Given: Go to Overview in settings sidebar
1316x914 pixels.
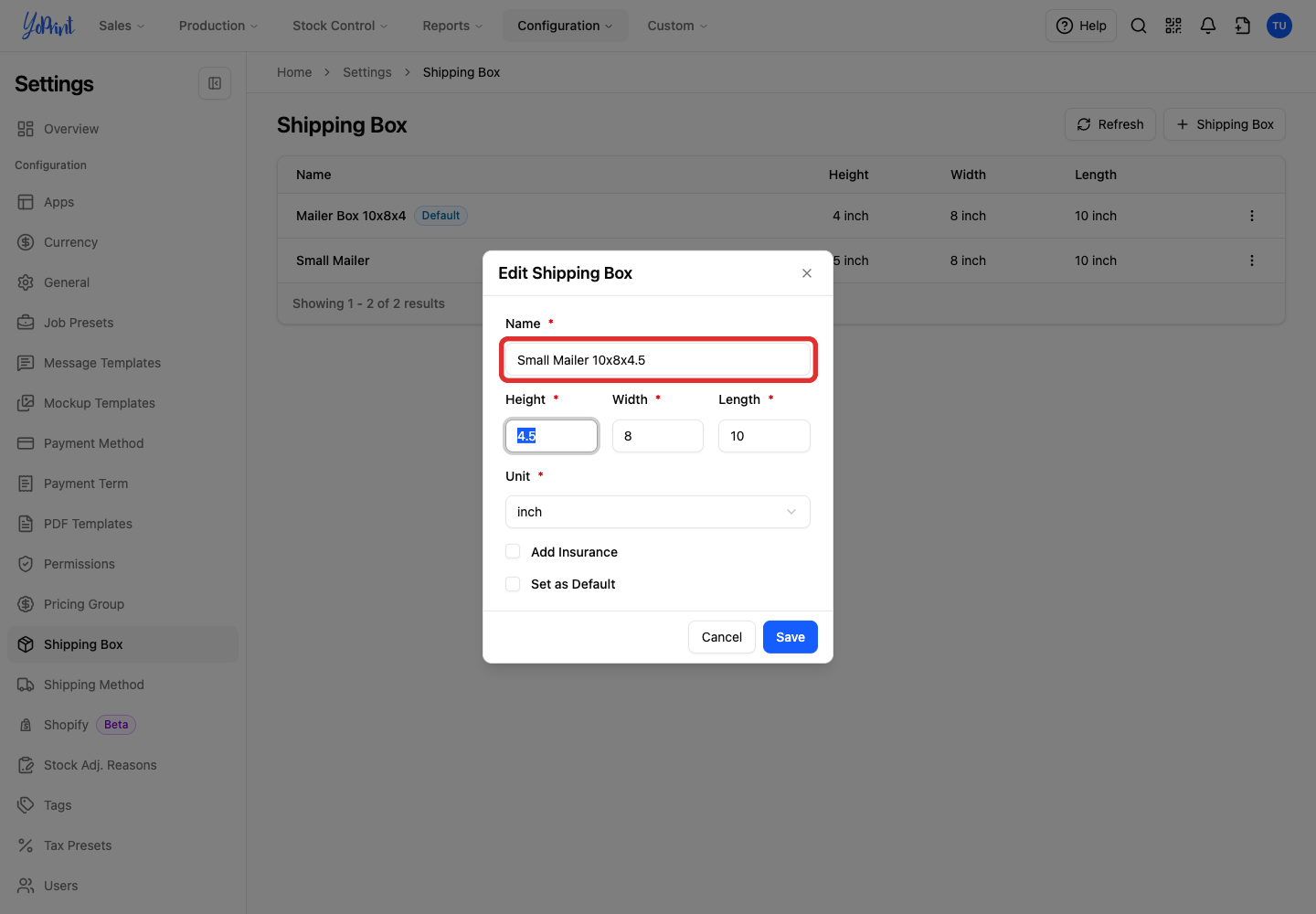Looking at the screenshot, I should [x=123, y=129].
